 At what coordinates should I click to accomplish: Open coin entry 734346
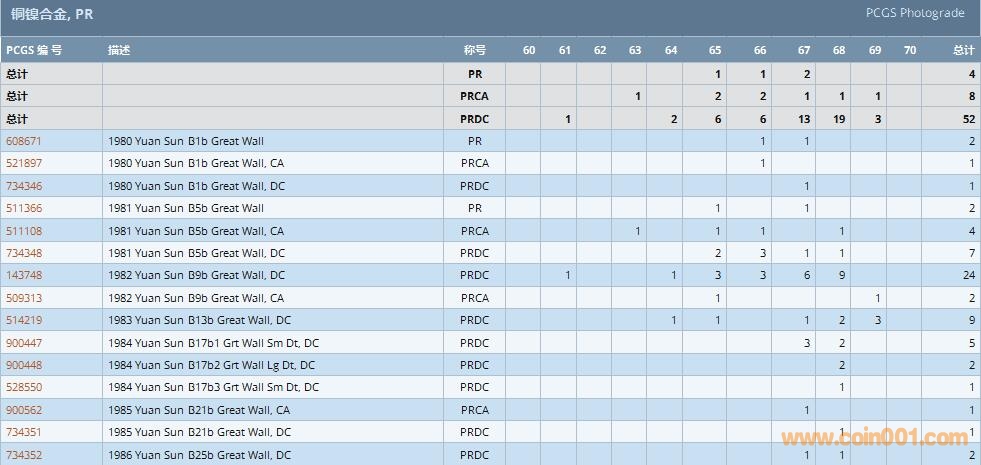[24, 186]
